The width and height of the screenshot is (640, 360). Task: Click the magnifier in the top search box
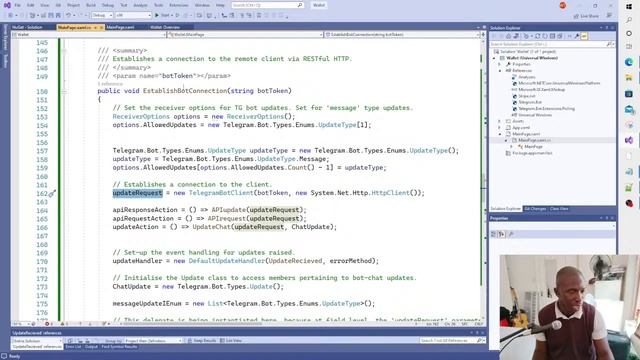pyautogui.click(x=300, y=5)
